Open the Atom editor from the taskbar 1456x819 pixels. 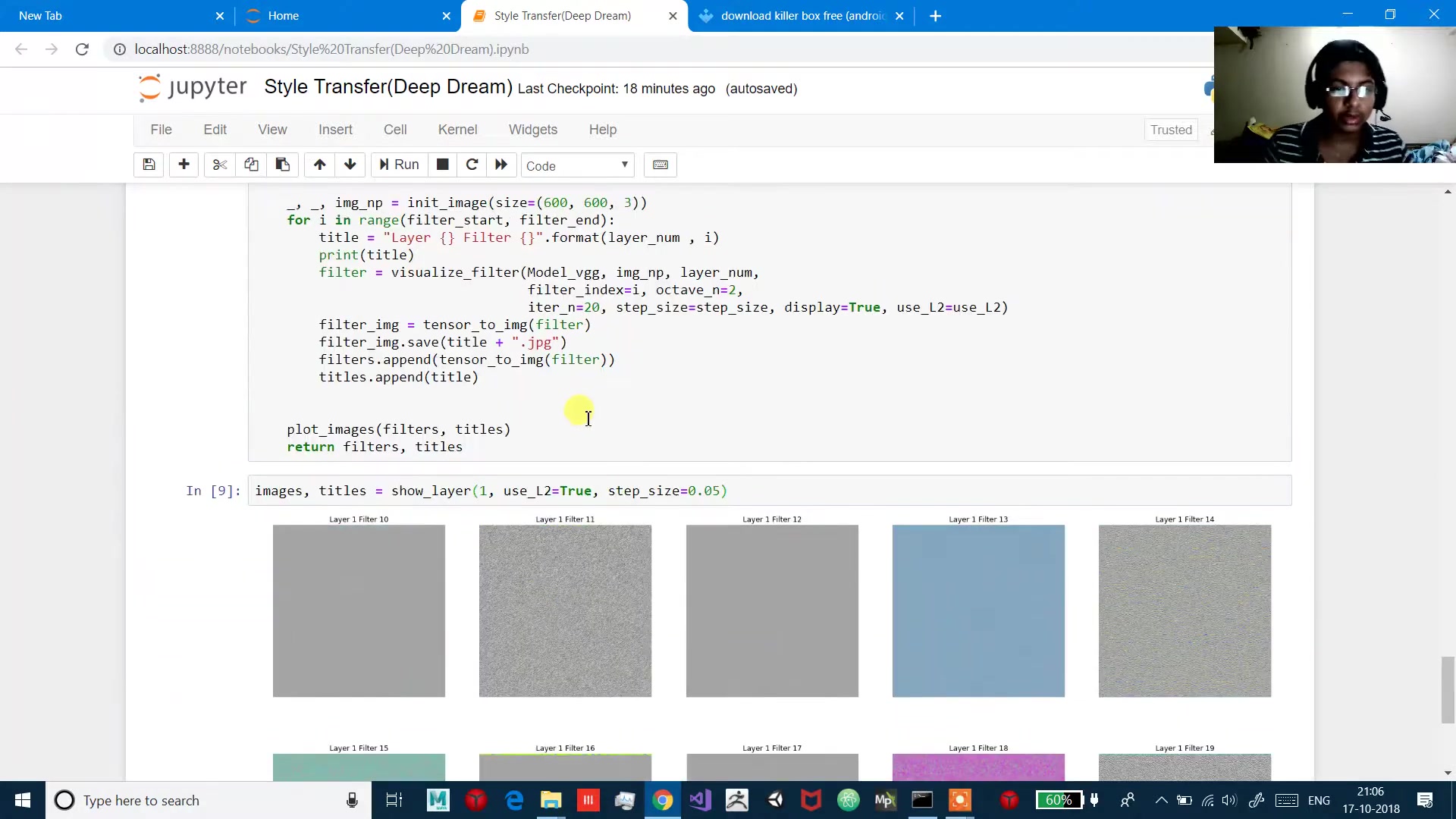849,800
